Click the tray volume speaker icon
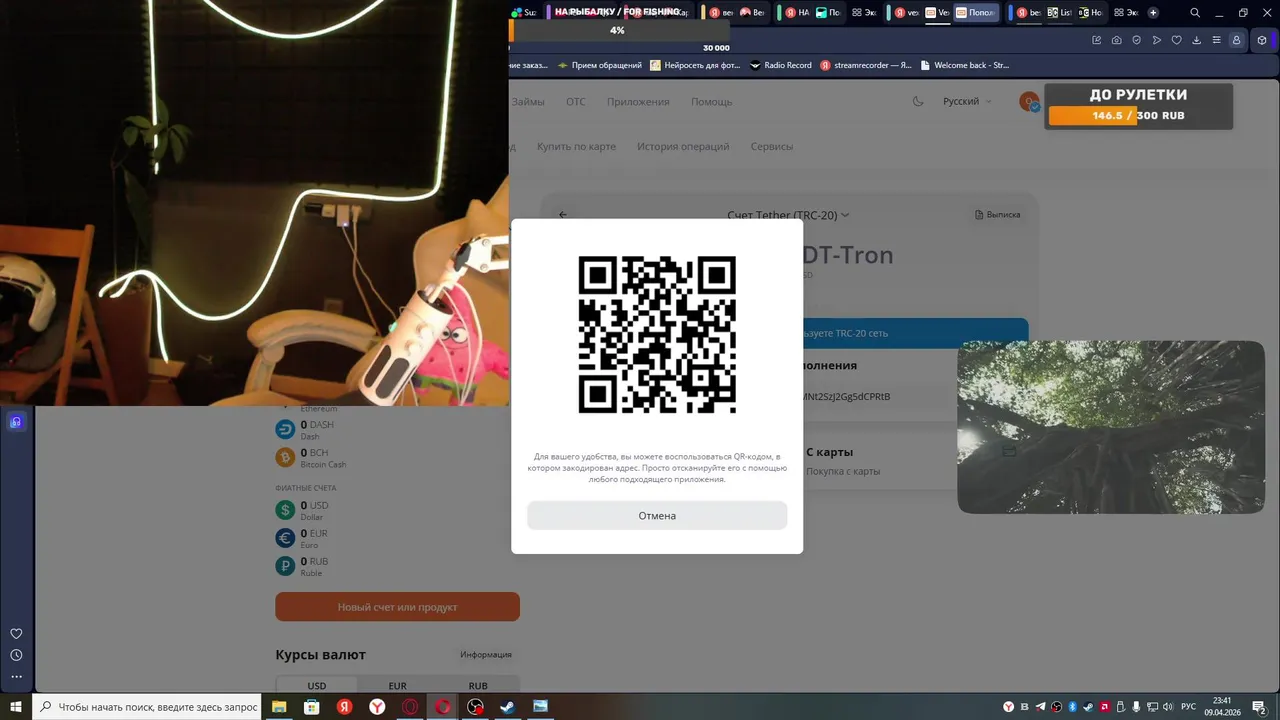The width and height of the screenshot is (1280, 720). click(1167, 707)
